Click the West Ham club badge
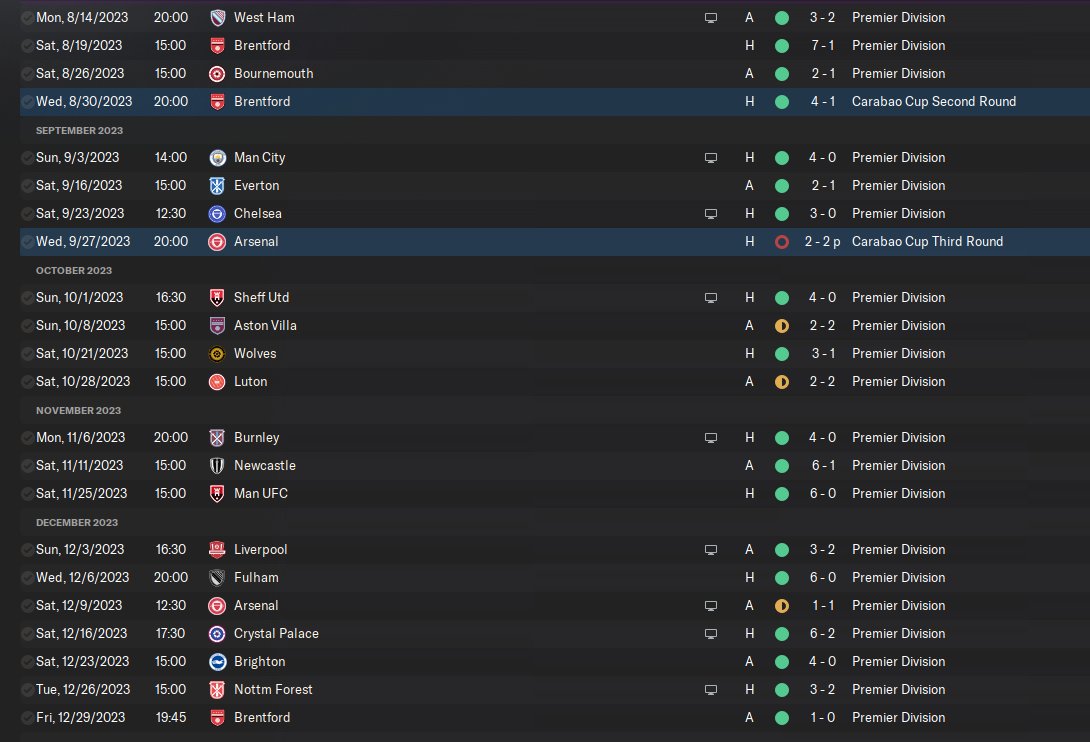This screenshot has height=742, width=1090. (x=217, y=17)
